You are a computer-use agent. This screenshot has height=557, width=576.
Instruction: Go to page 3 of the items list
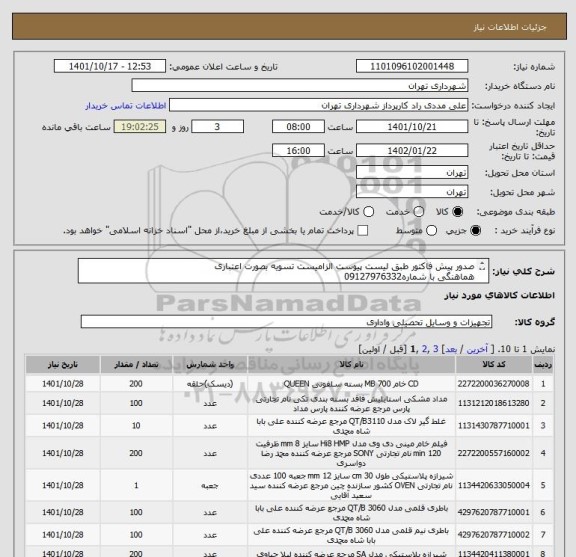(436, 349)
